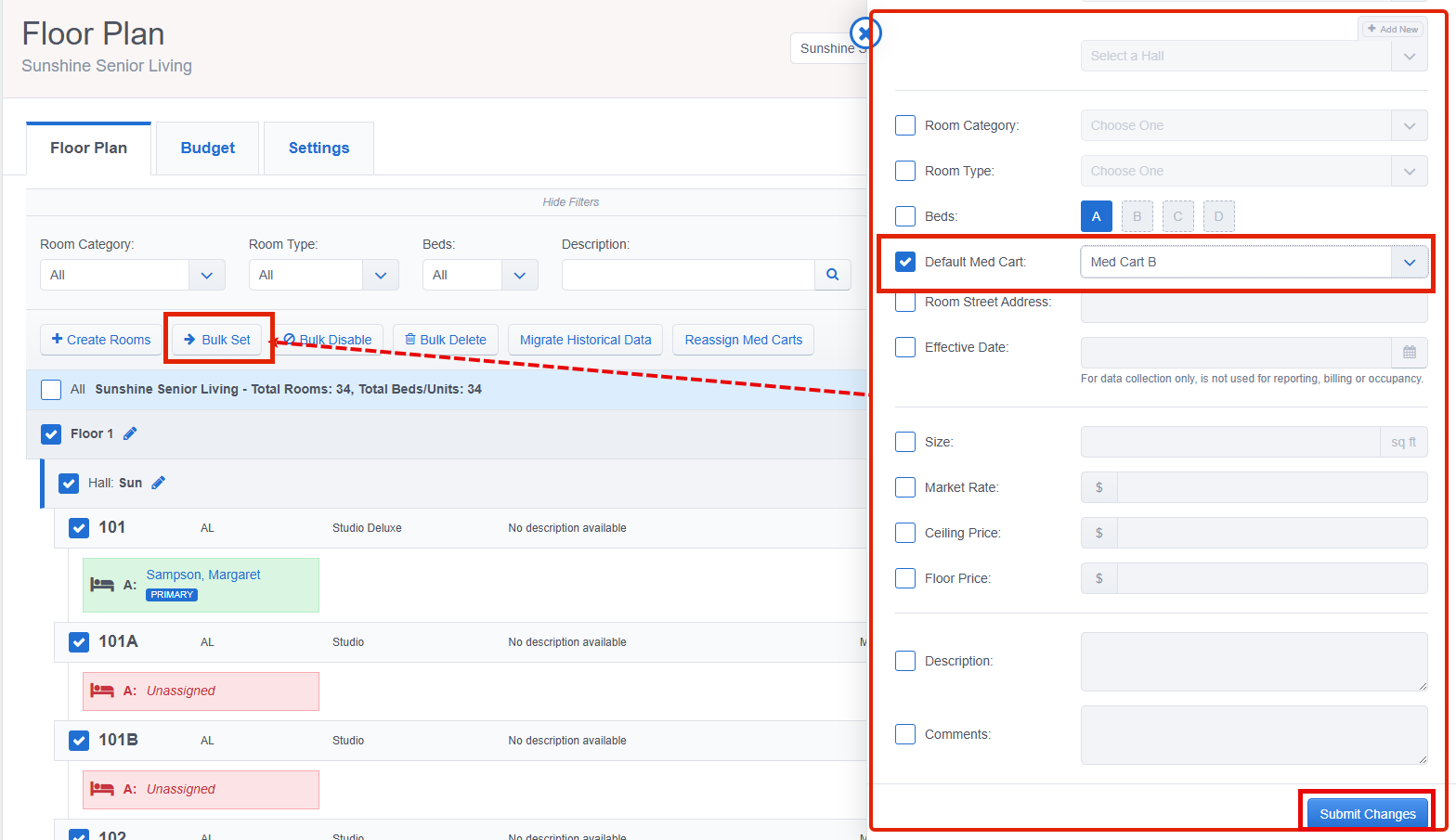Switch to the Settings tab
This screenshot has width=1456, height=840.
pyautogui.click(x=318, y=149)
